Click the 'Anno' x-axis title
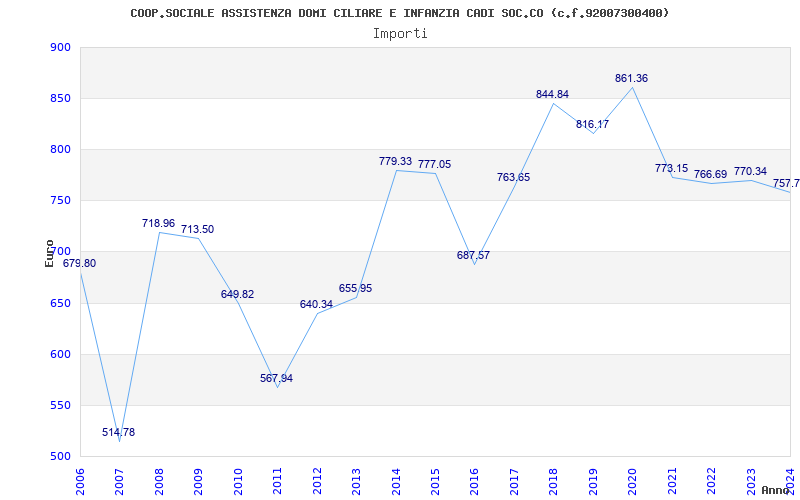This screenshot has height=500, width=800. click(x=776, y=490)
